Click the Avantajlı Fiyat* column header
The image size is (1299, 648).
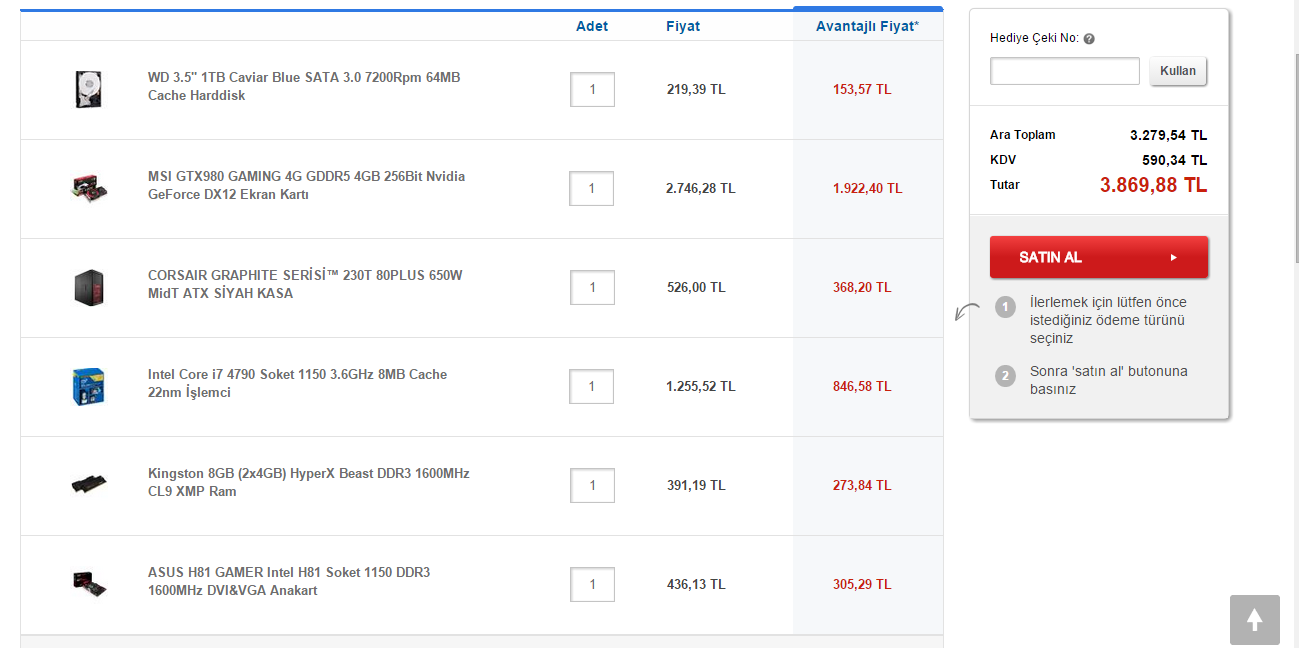click(x=867, y=26)
